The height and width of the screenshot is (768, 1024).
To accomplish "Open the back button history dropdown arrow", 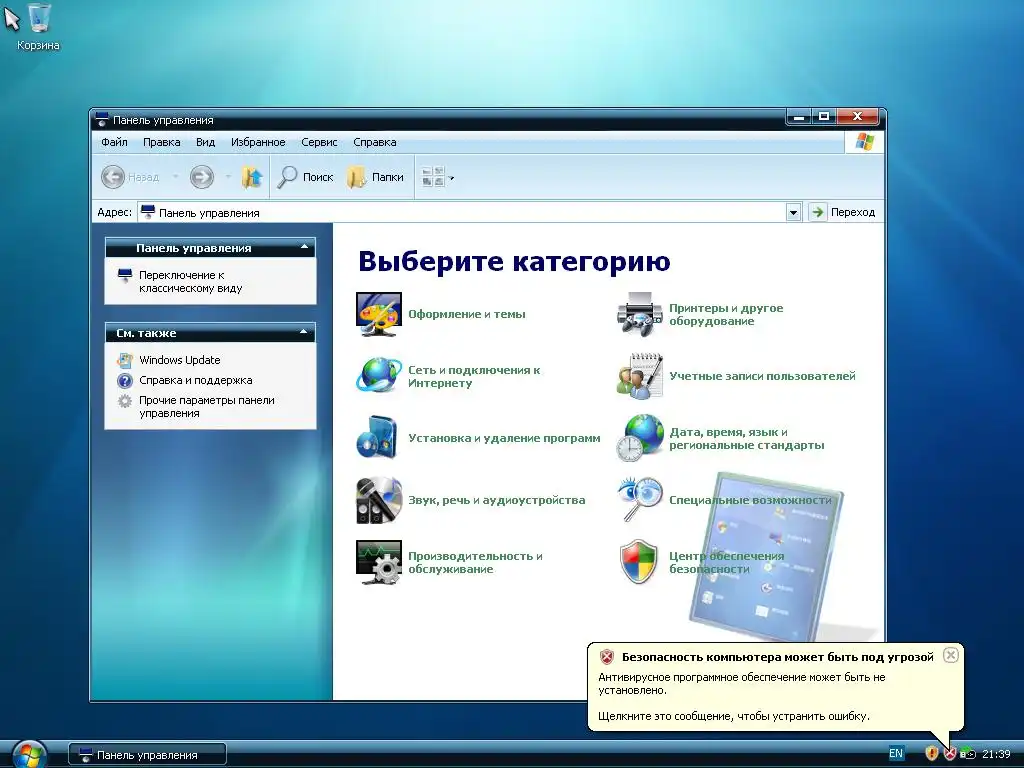I will point(175,177).
